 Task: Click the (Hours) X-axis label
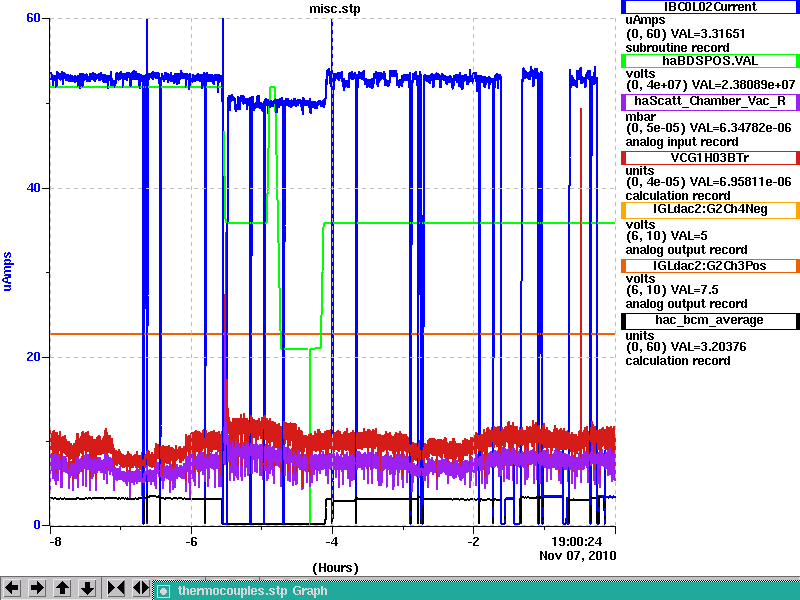[335, 568]
